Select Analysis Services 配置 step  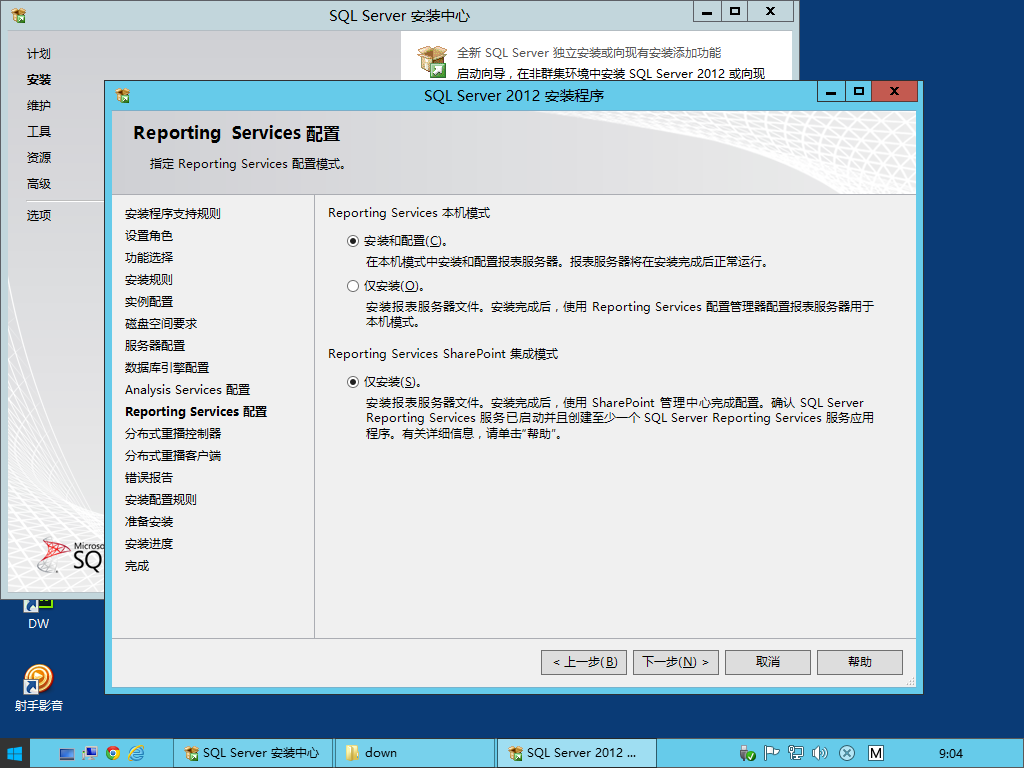pyautogui.click(x=187, y=390)
